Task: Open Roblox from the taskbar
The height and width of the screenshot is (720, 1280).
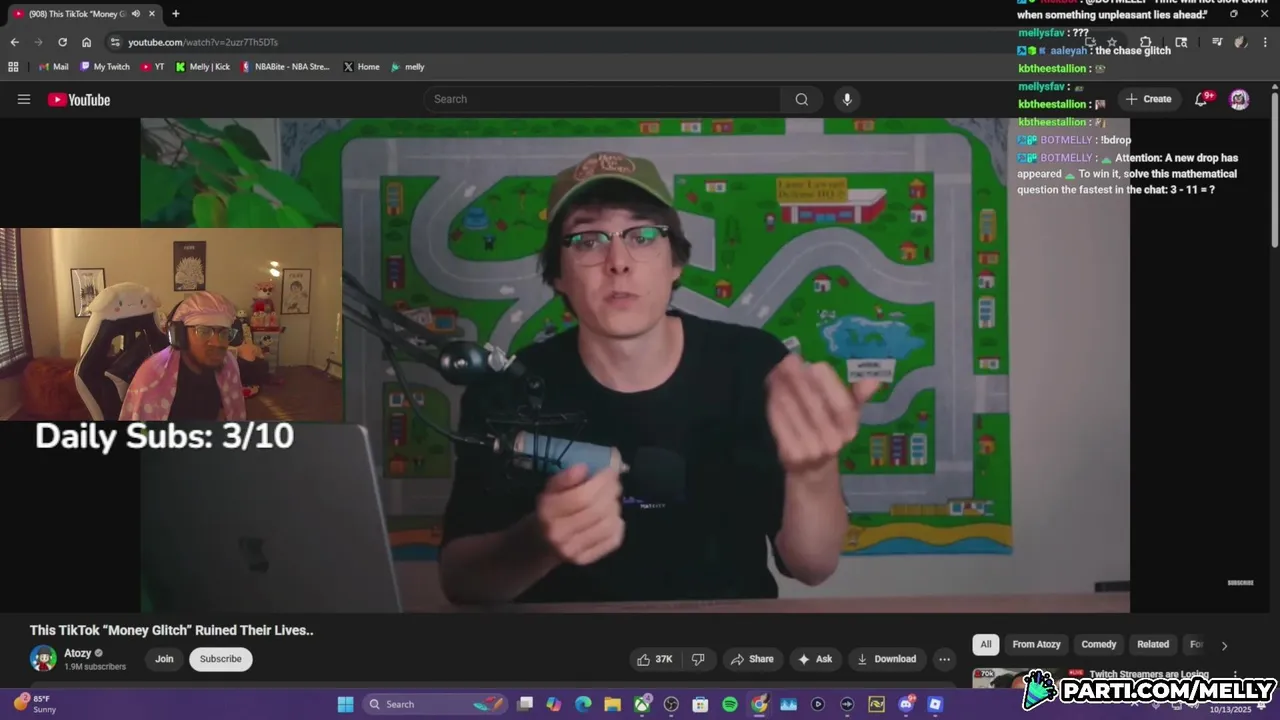Action: [x=935, y=704]
